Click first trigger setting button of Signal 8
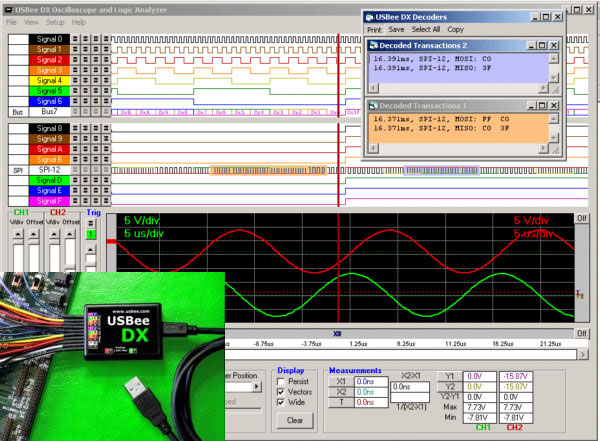 coord(75,128)
